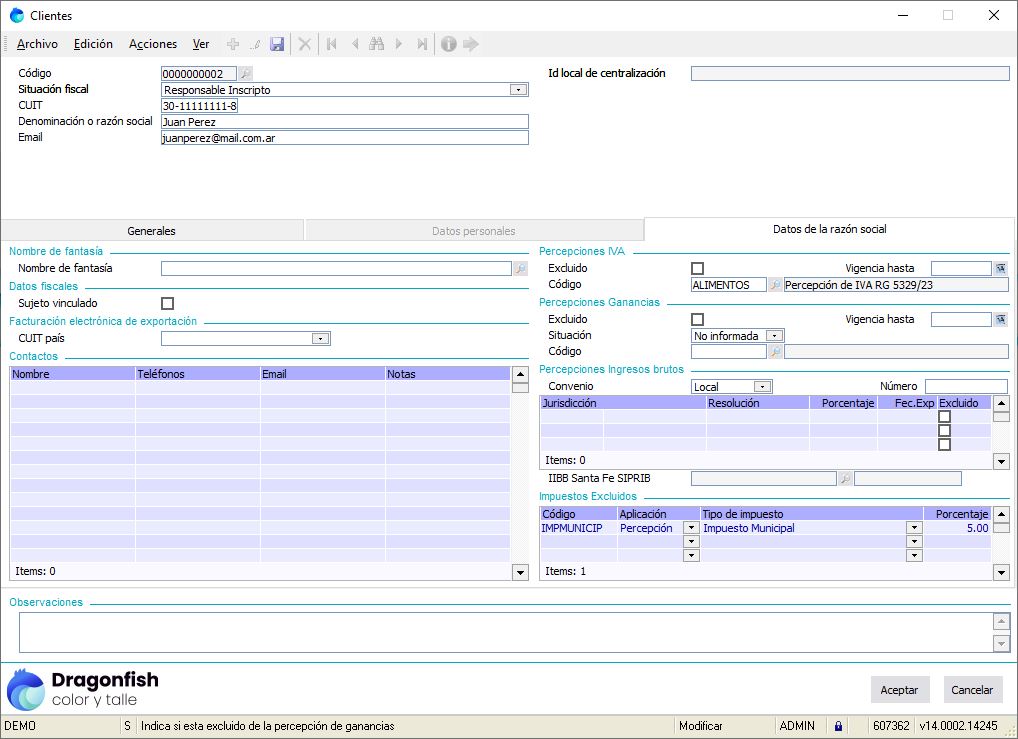Screen dimensions: 1018x739
Task: Click the Aceptar button
Action: point(899,690)
